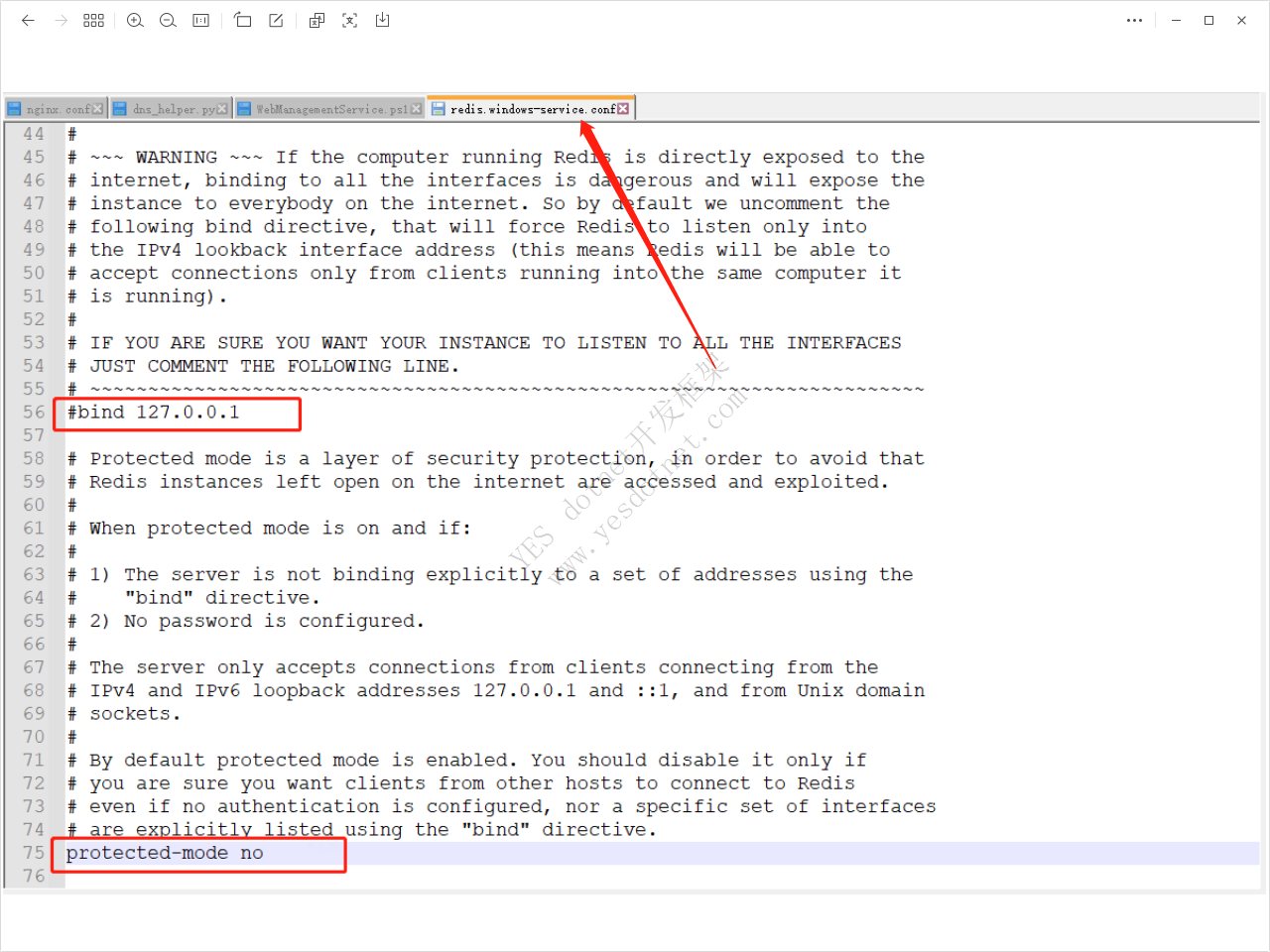Click 'even if no authentication is configured' line
This screenshot has height=952, width=1270.
(501, 807)
